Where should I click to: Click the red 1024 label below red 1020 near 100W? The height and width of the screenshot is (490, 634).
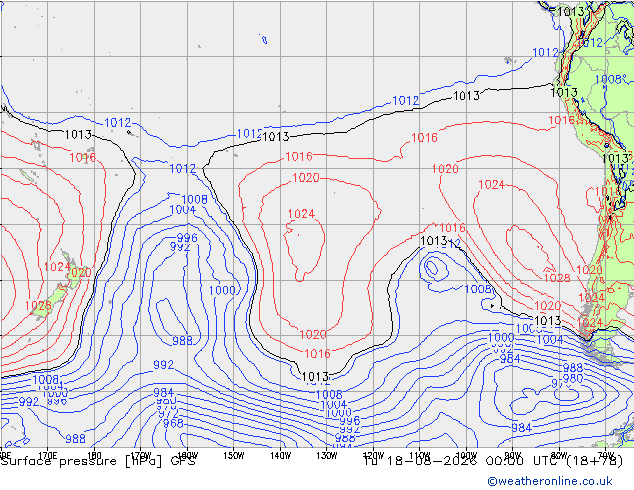pos(492,185)
